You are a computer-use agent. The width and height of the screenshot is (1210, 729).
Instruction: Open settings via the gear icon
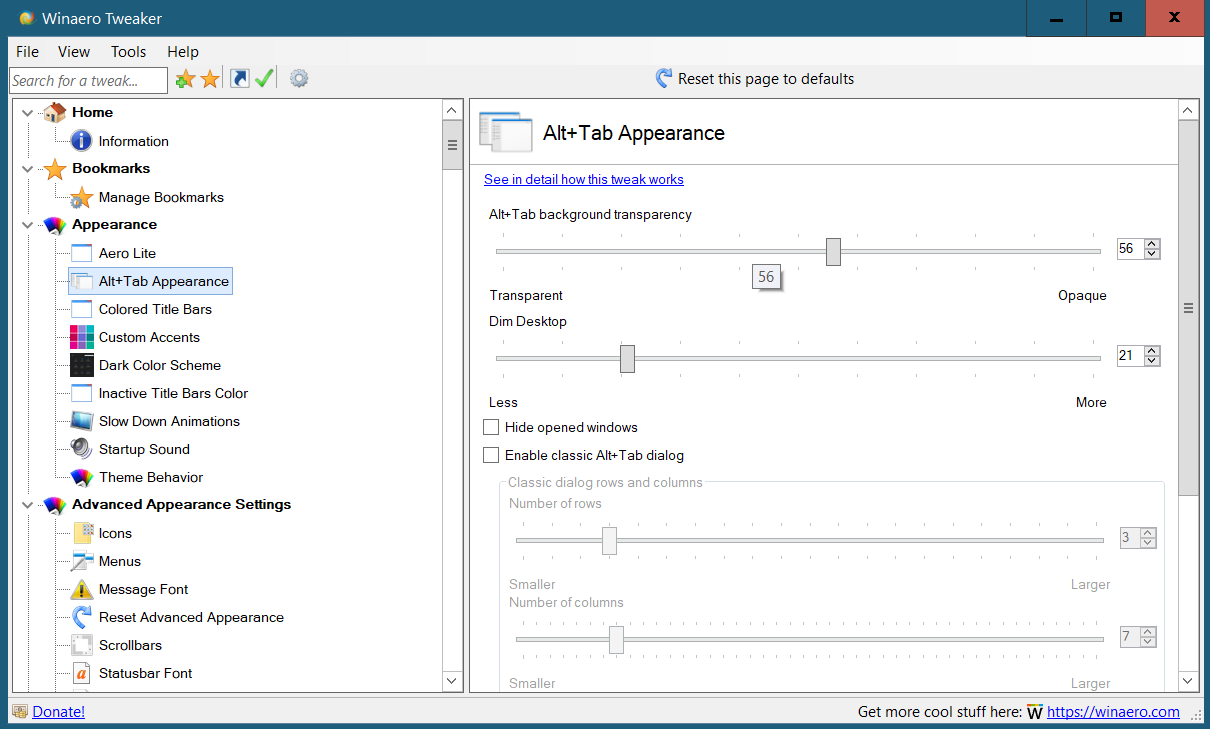click(299, 79)
